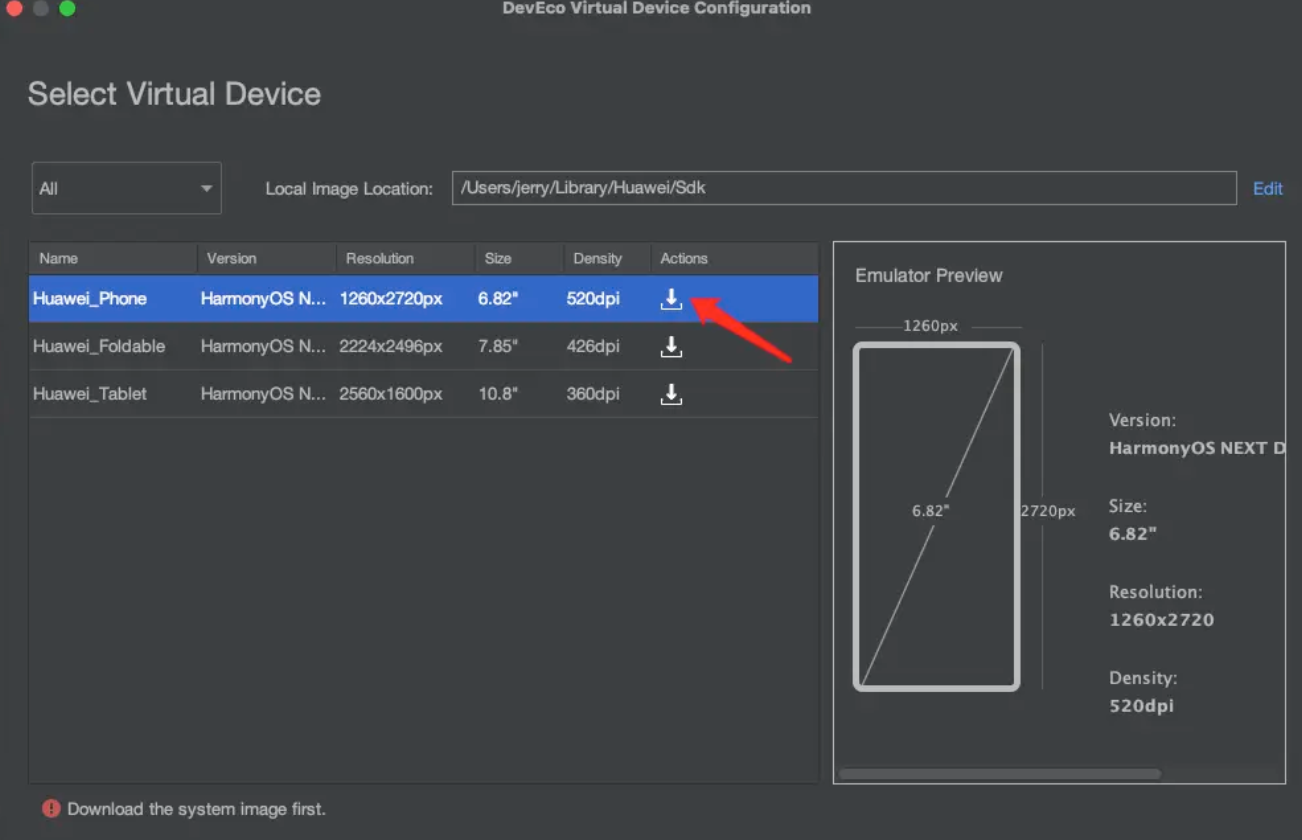Sort by the Version column header
Viewport: 1302px width, 840px height.
pos(267,258)
